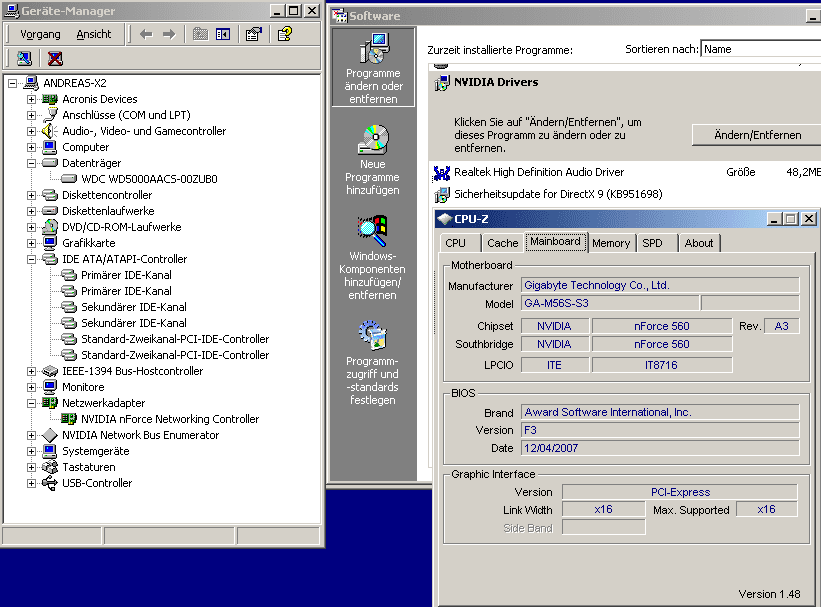Select the Mainboard tab in CPU-Z
The height and width of the screenshot is (607, 821).
[x=555, y=241]
